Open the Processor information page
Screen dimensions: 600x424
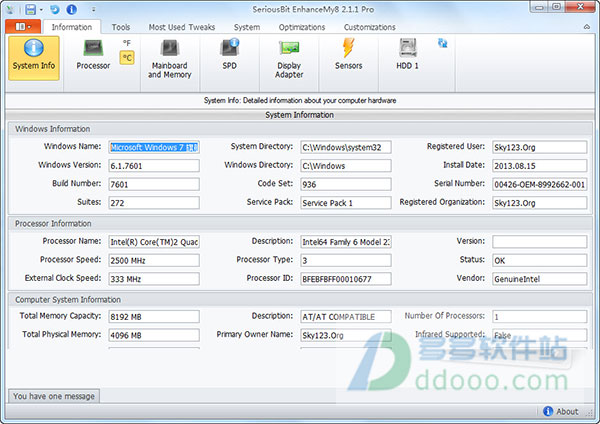click(93, 55)
